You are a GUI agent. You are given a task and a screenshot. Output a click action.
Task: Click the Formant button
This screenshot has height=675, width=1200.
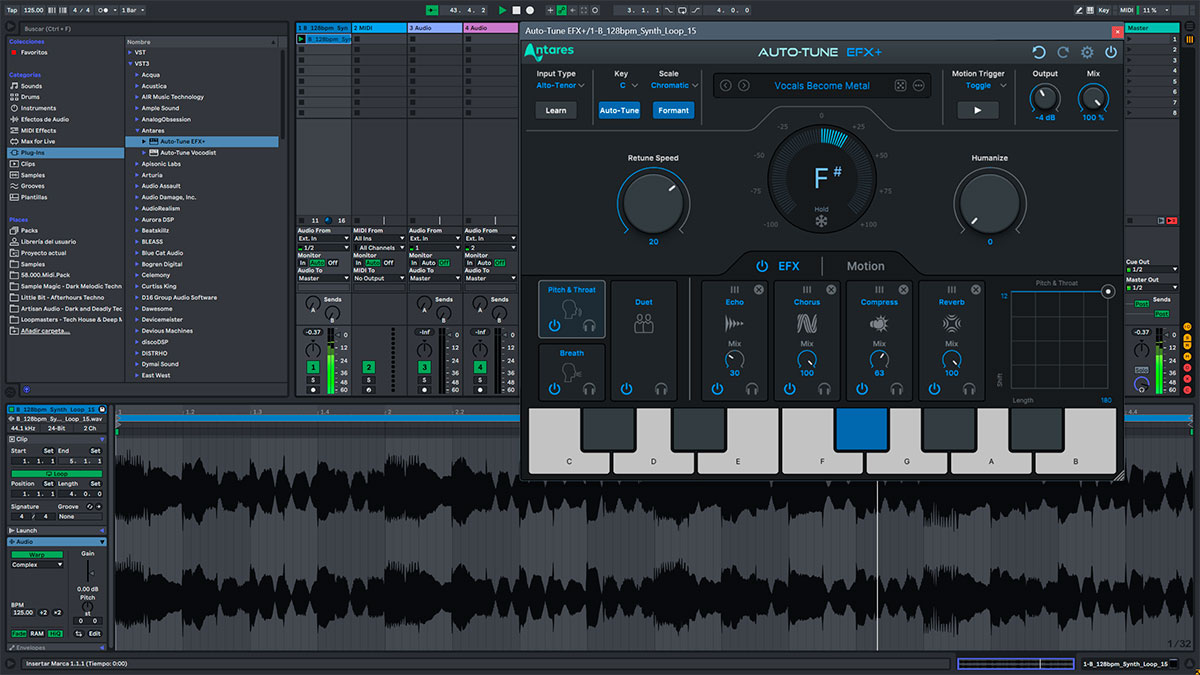coord(673,111)
